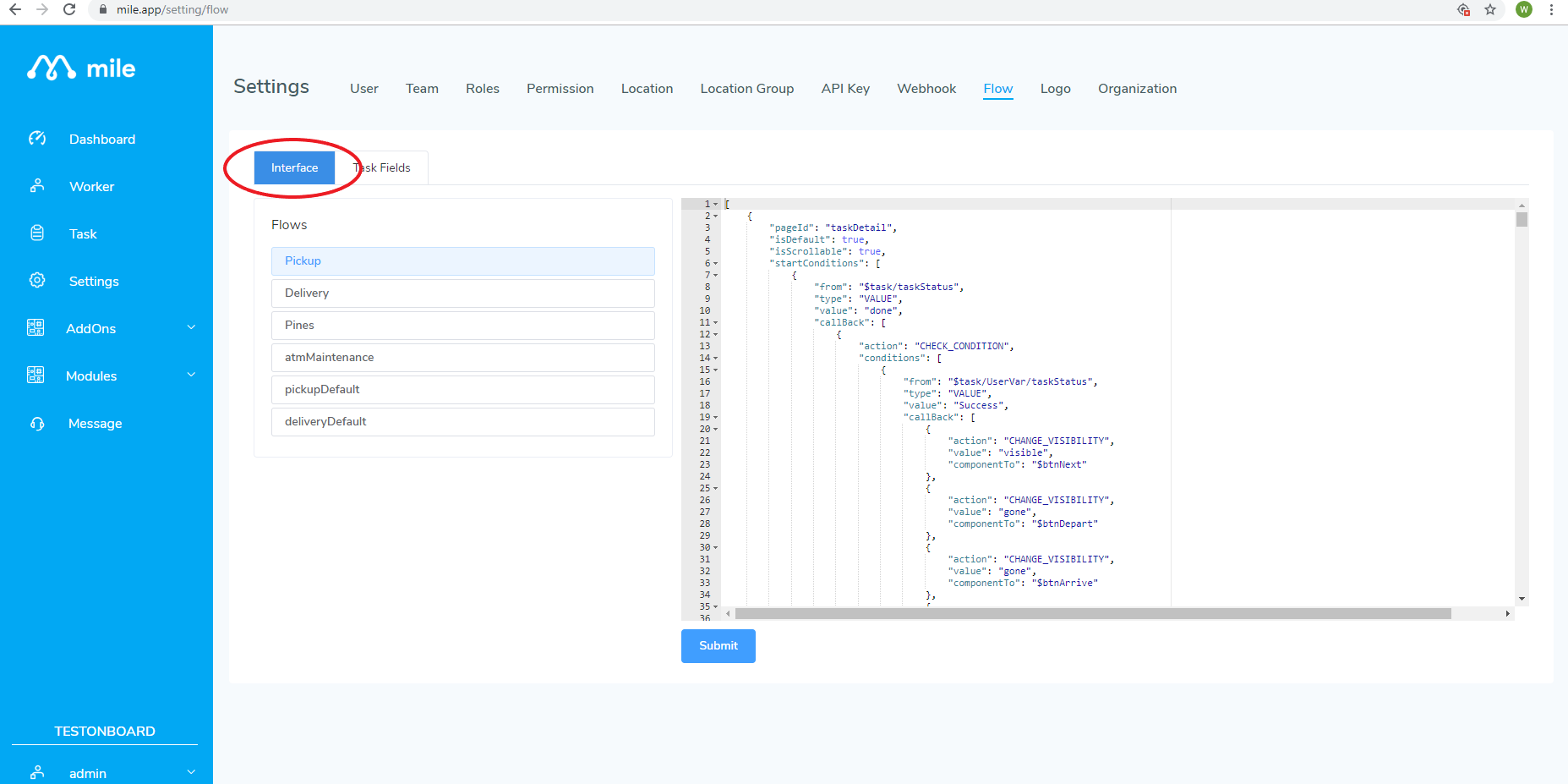Click the Settings gear icon in sidebar
The image size is (1568, 784).
(37, 280)
